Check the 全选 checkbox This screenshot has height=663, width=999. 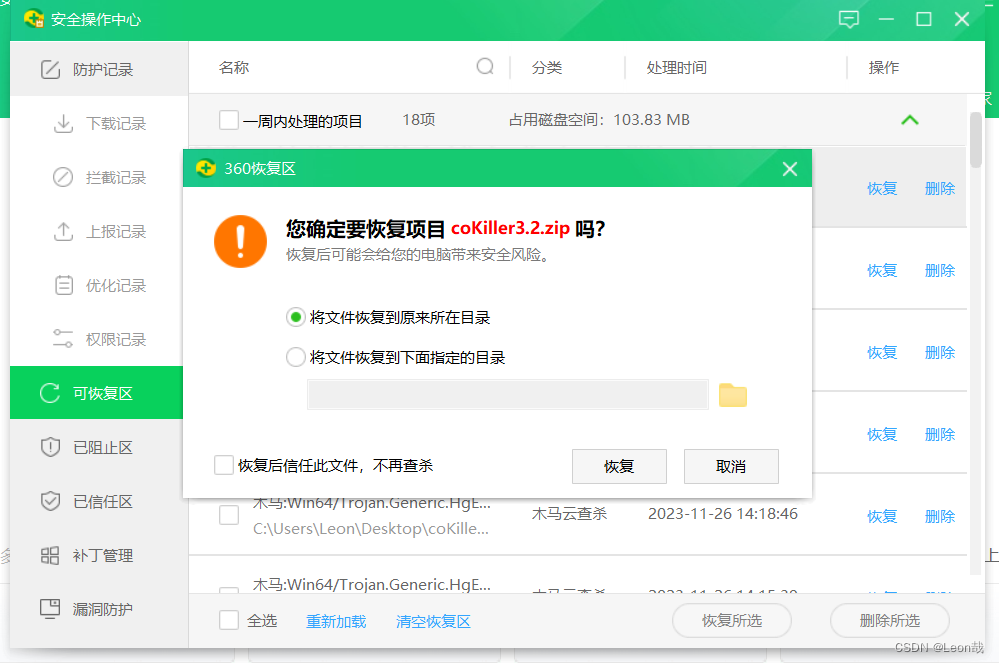click(x=229, y=620)
